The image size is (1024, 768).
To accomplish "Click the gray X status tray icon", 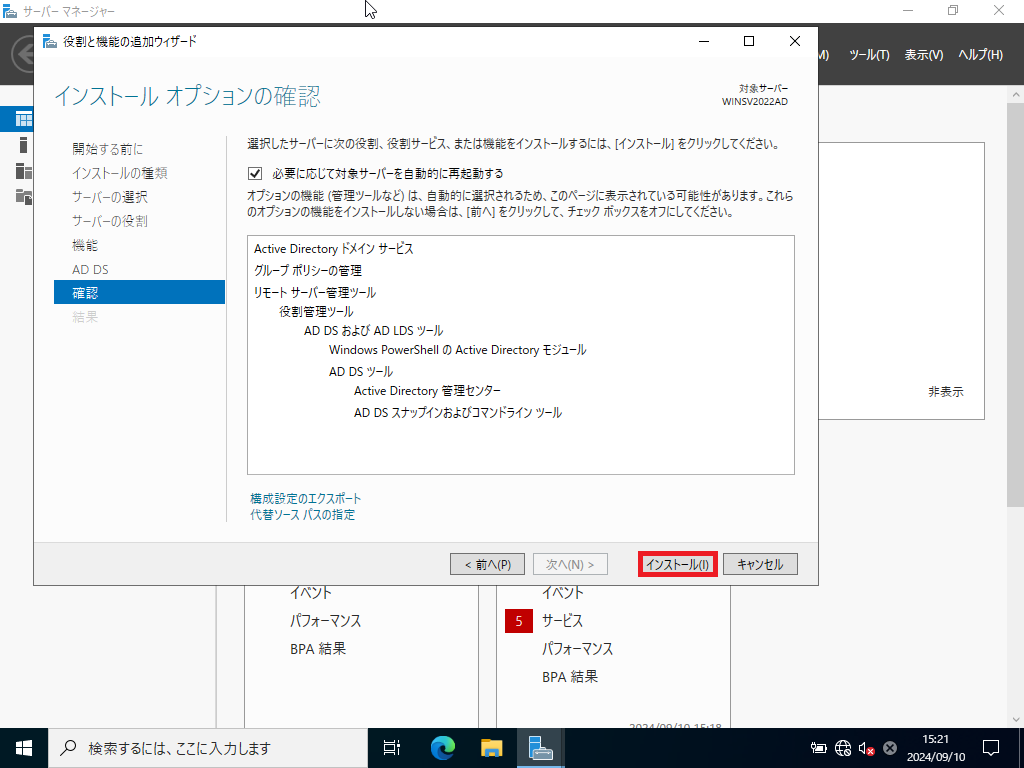I will (889, 748).
